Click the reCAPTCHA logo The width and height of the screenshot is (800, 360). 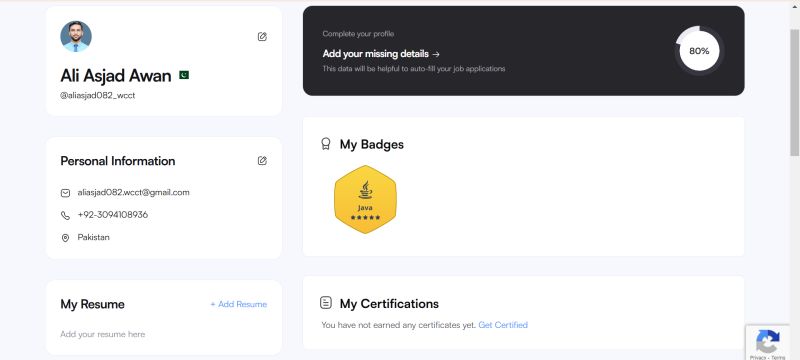click(768, 342)
